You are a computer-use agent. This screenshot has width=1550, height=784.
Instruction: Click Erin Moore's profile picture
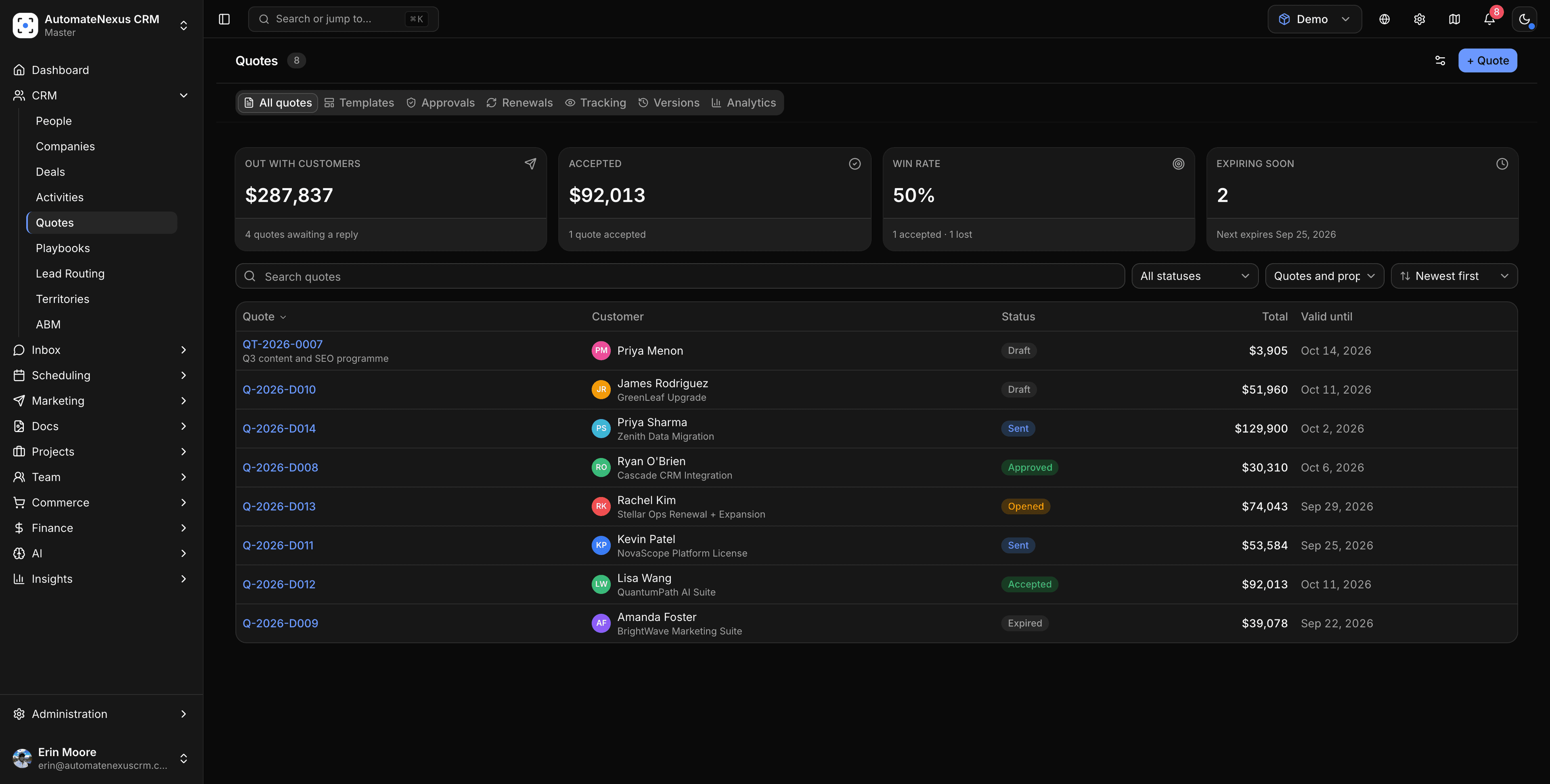click(x=22, y=758)
